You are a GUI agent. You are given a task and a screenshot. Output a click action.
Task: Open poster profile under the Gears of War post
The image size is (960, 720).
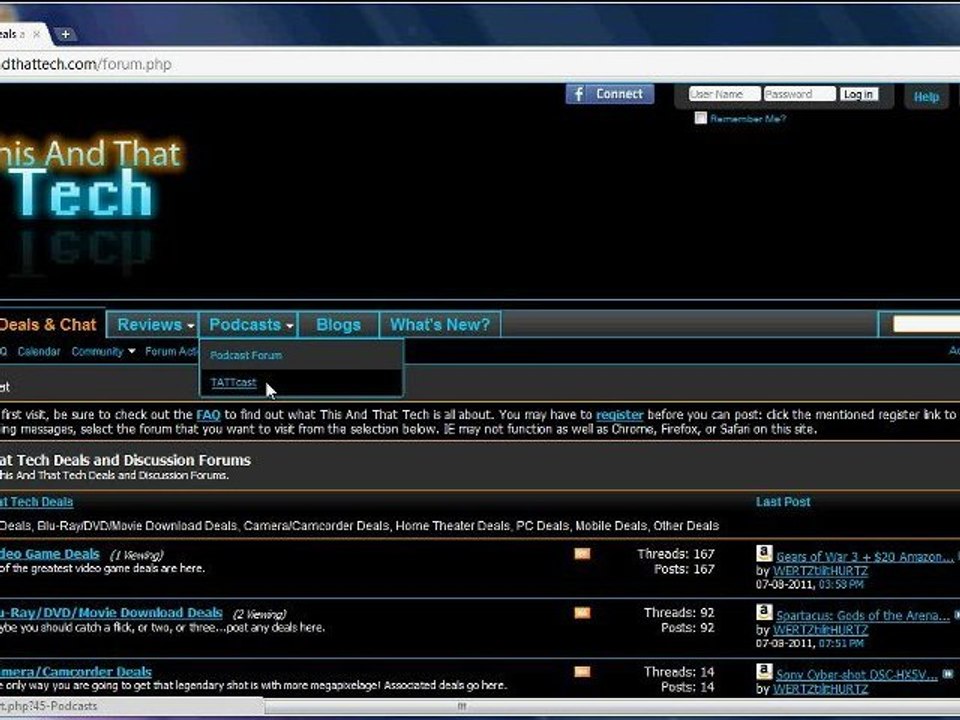point(820,571)
